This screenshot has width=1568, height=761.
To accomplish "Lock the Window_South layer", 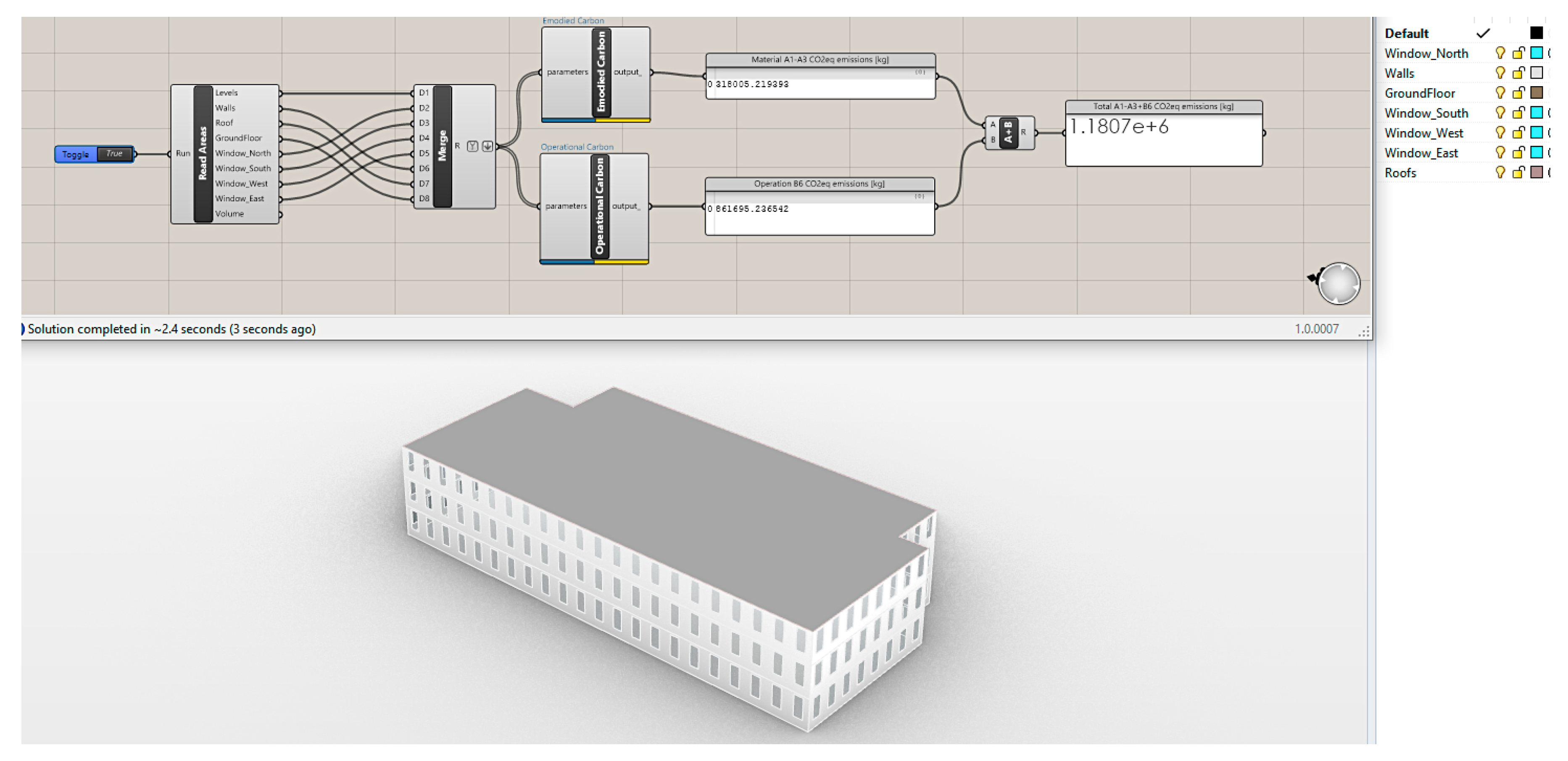I will click(1518, 113).
